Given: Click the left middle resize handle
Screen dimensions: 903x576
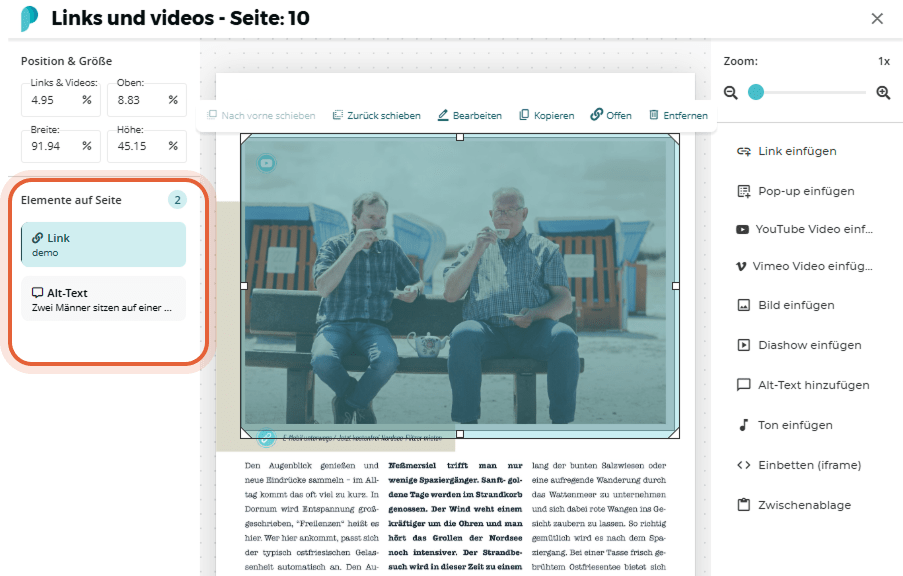Looking at the screenshot, I should coord(244,286).
